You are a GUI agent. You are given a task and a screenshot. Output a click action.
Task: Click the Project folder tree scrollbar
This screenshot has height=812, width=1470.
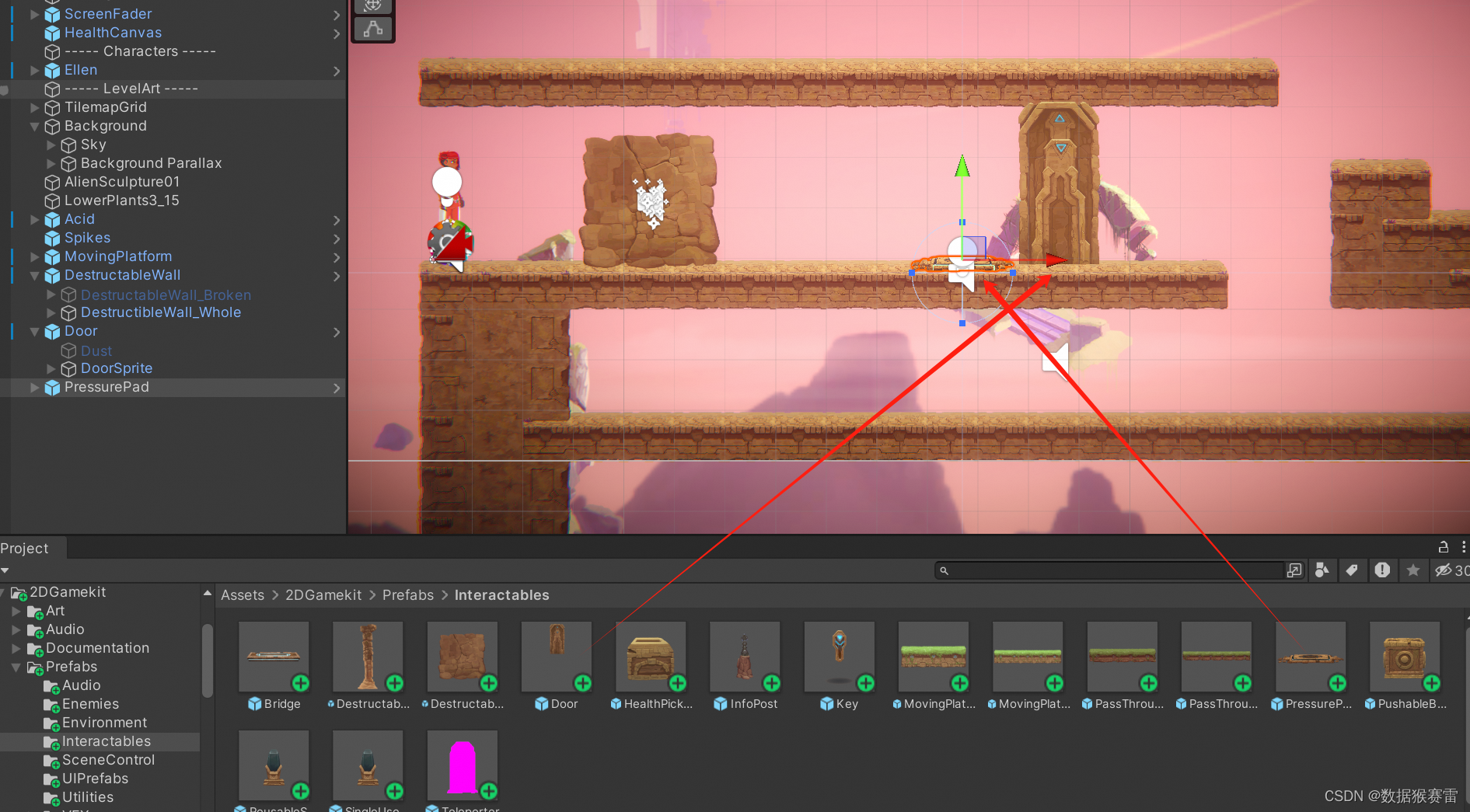[208, 660]
